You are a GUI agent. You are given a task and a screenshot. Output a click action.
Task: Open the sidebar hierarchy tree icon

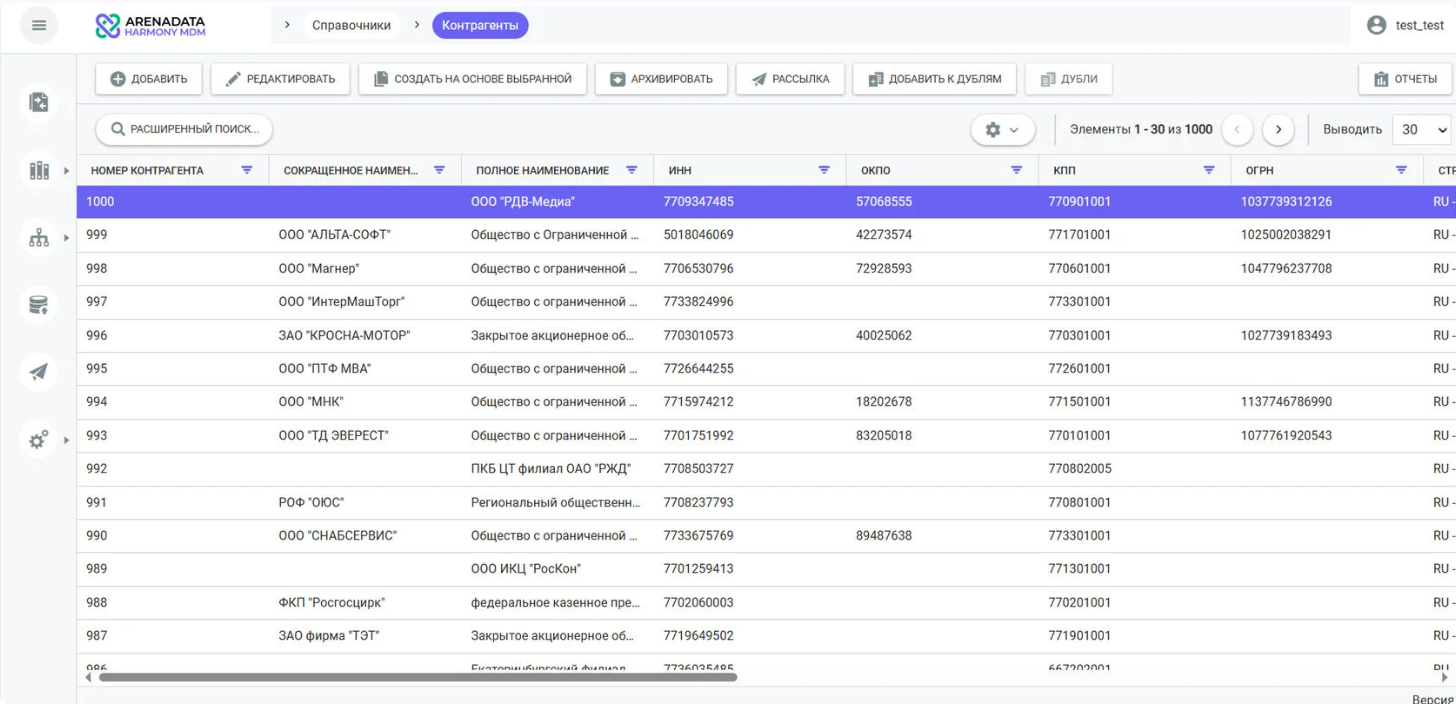pyautogui.click(x=38, y=237)
